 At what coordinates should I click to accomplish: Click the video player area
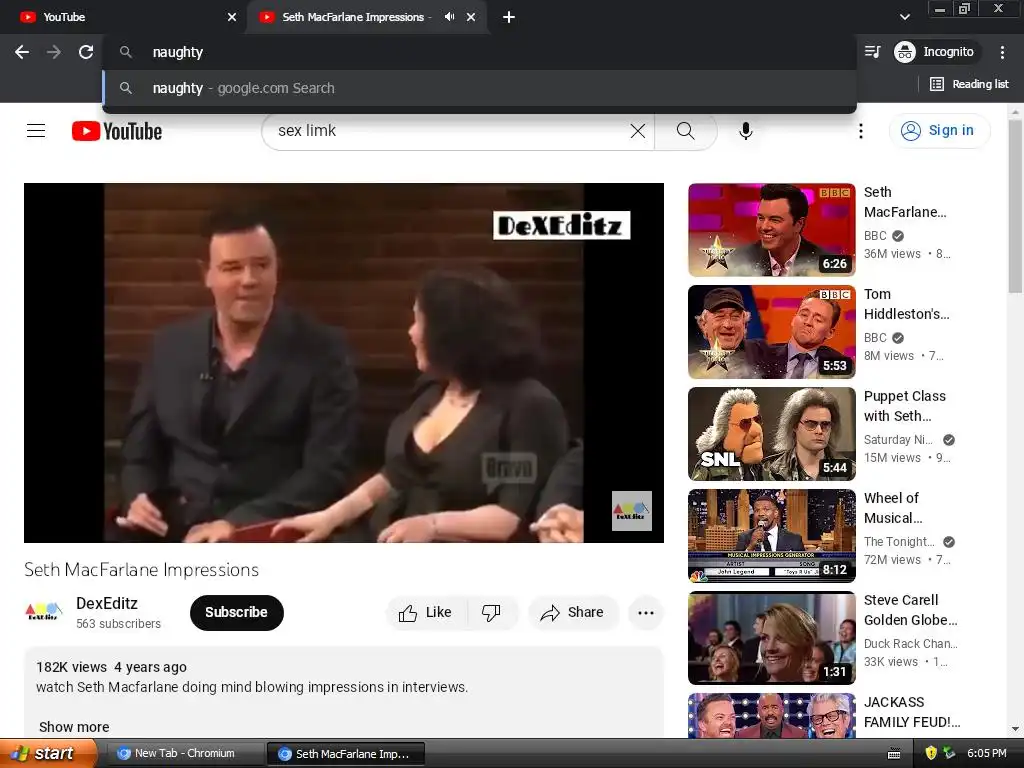coord(344,362)
